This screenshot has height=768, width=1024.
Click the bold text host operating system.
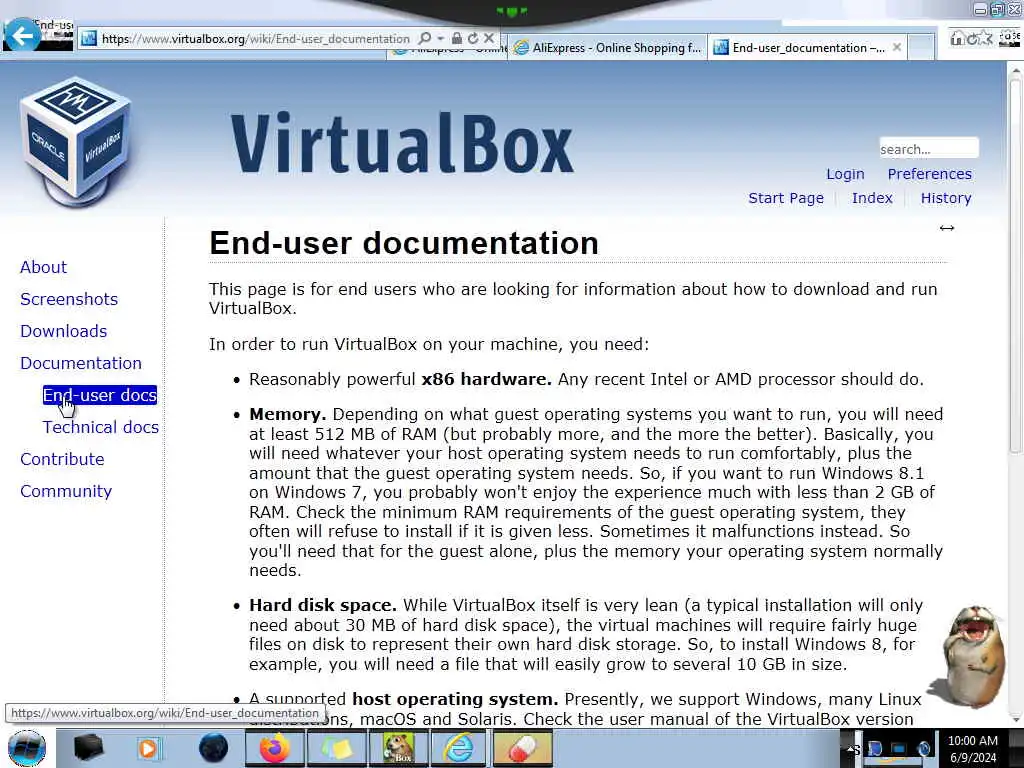tap(455, 699)
